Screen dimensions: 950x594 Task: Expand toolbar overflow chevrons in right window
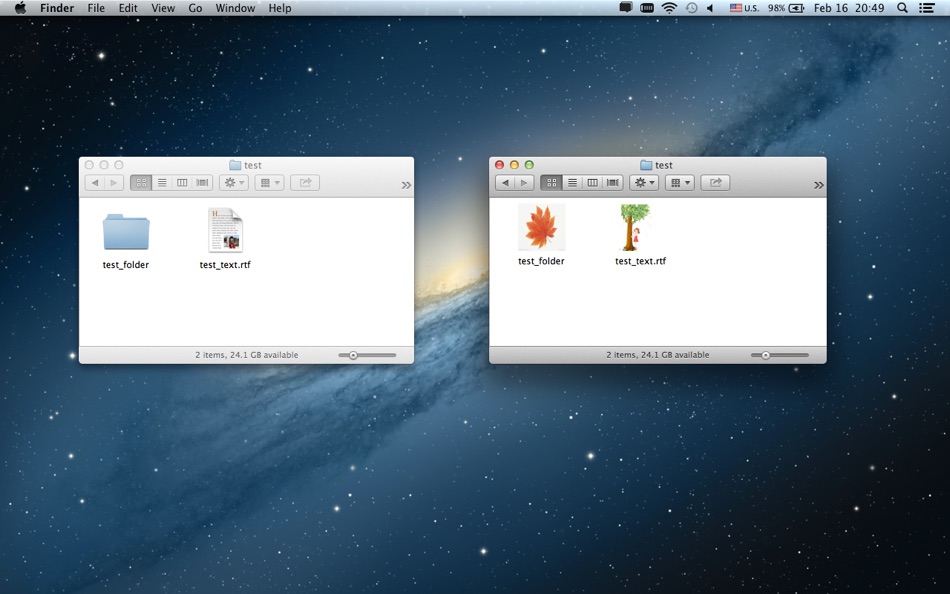(819, 185)
